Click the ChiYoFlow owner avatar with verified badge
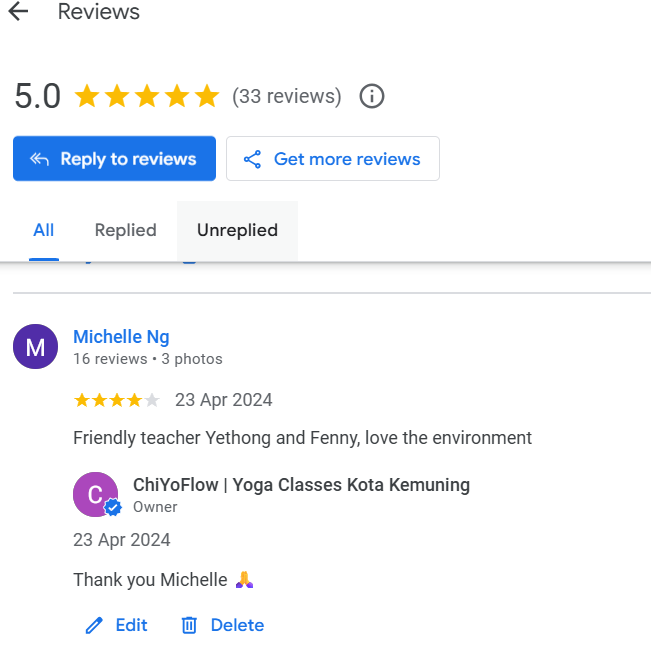 pos(96,494)
